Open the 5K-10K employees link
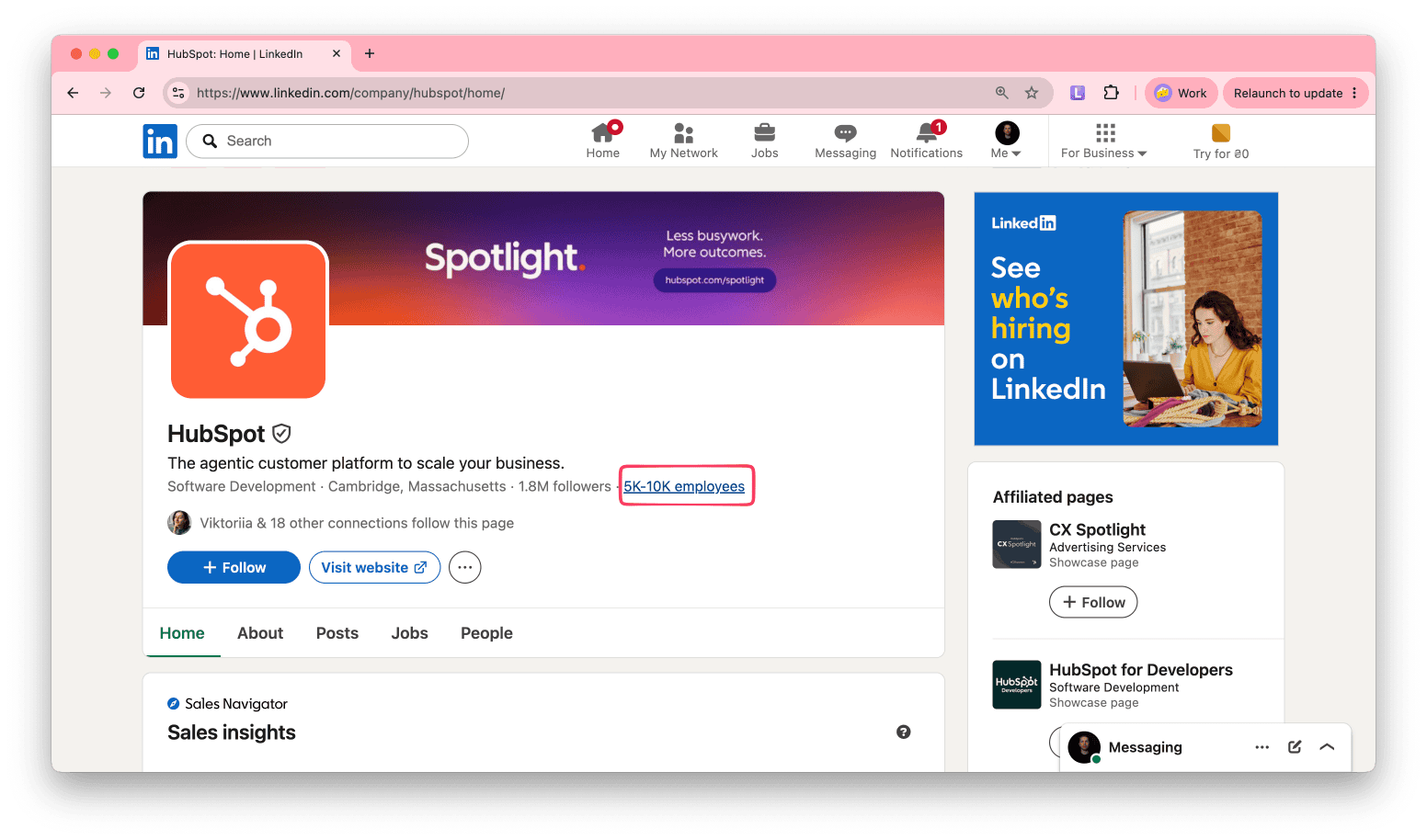1427x840 pixels. [684, 486]
